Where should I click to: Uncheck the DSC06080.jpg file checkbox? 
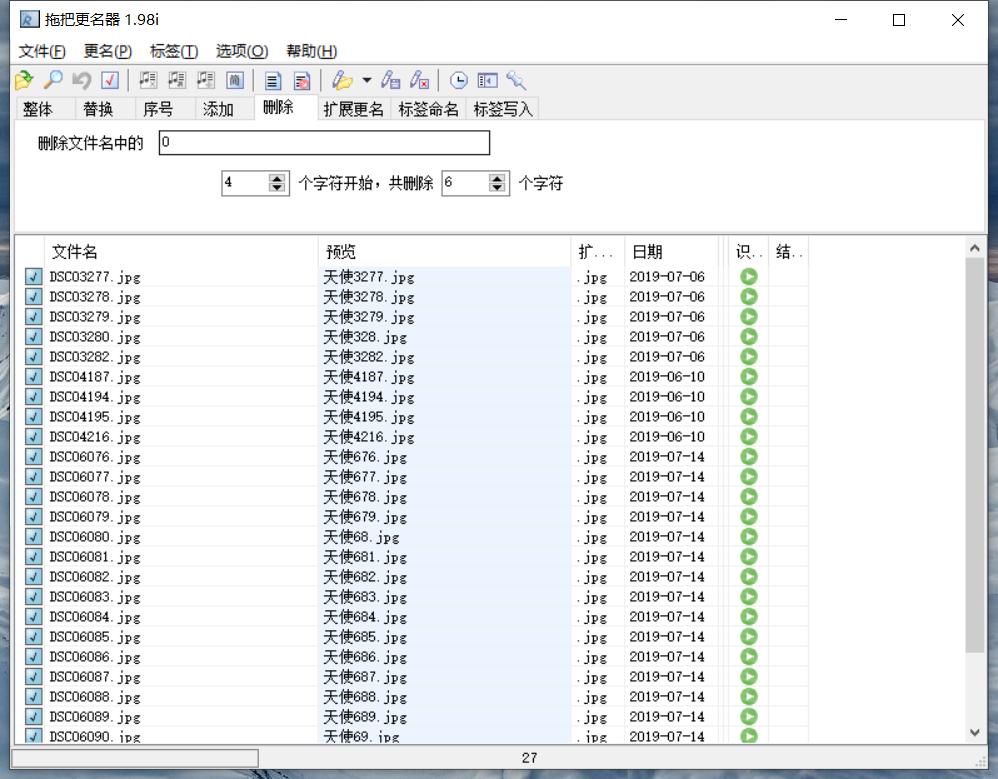pyautogui.click(x=33, y=537)
